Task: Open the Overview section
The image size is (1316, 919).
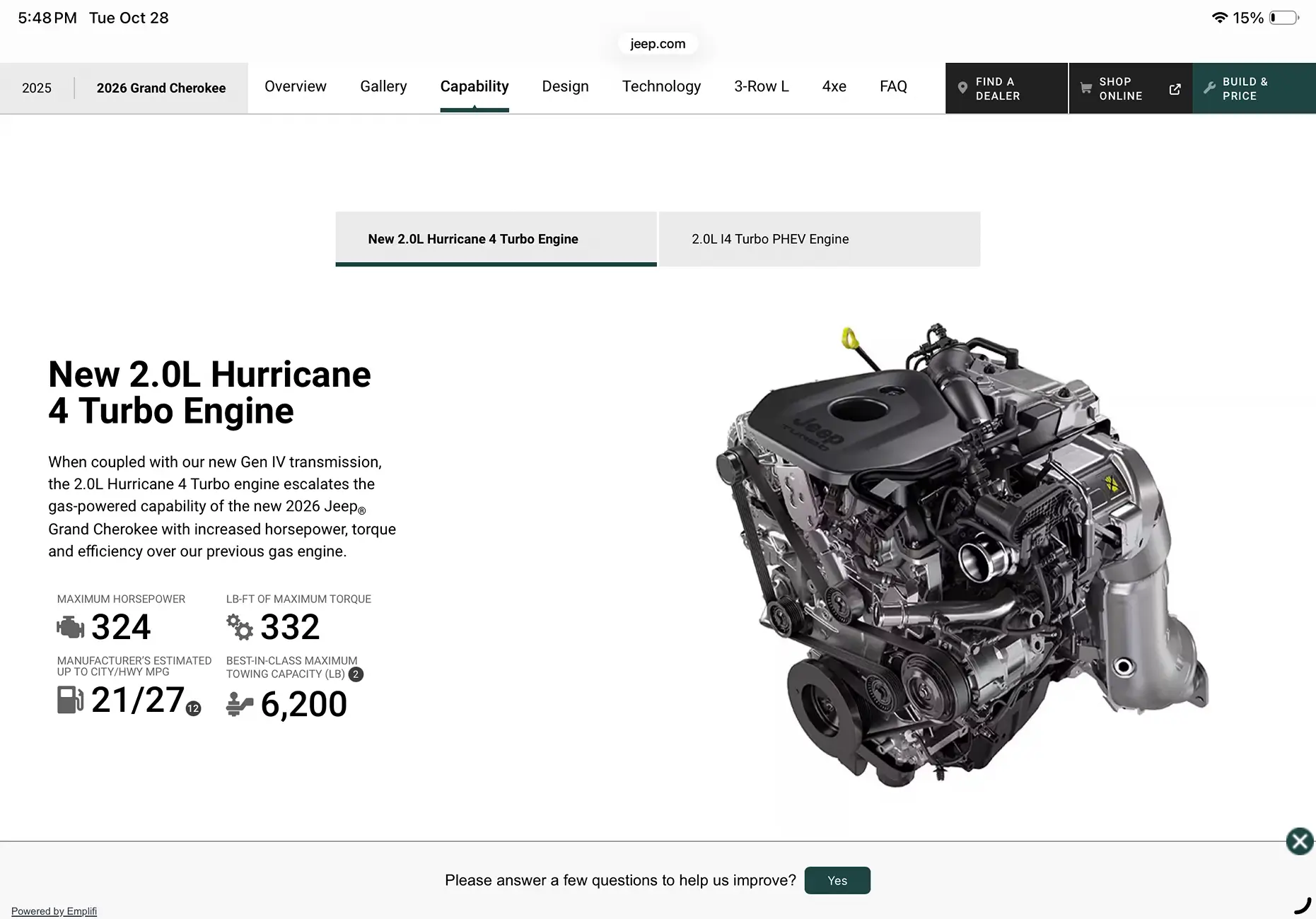Action: [x=296, y=86]
